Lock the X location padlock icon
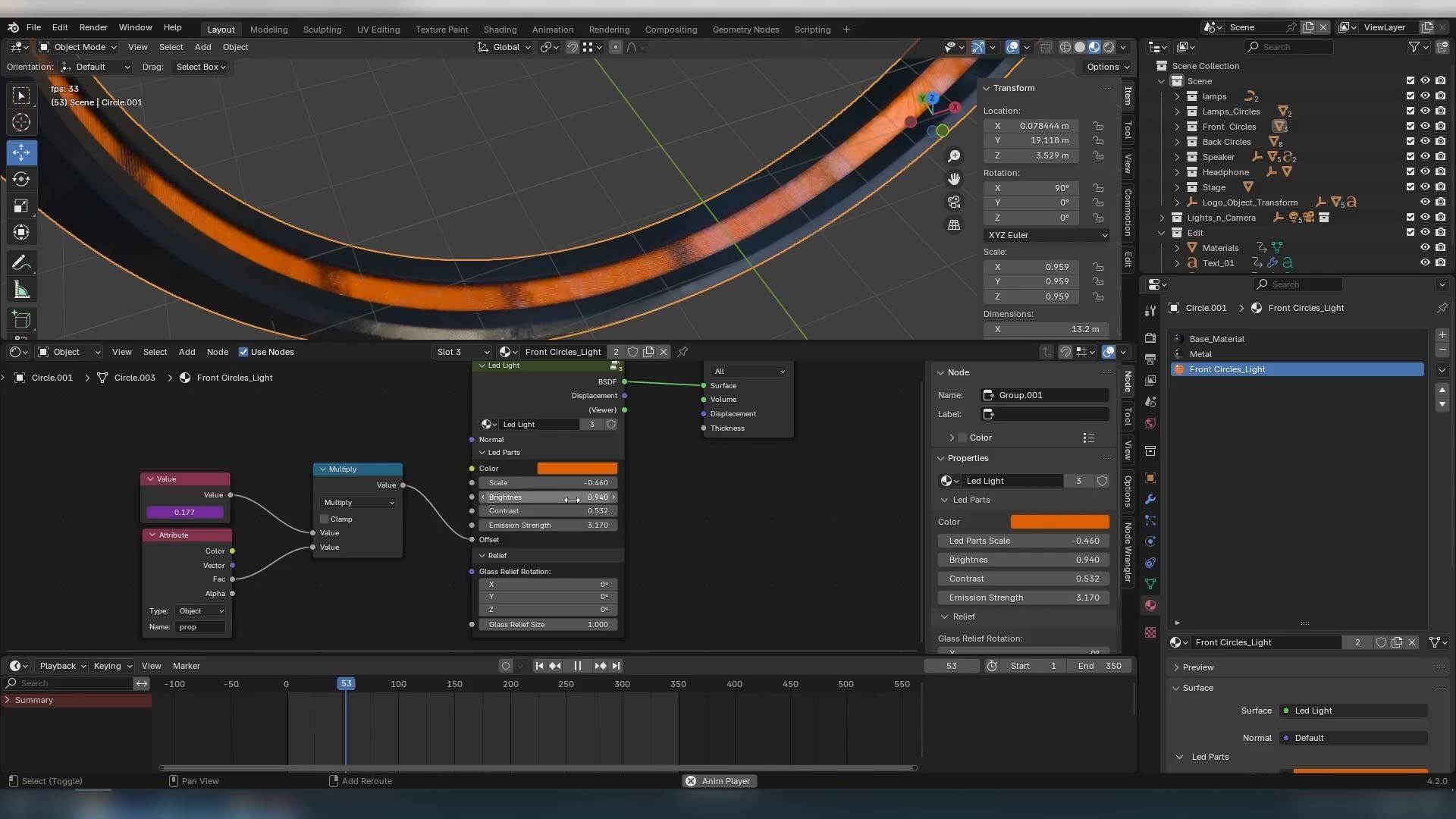The image size is (1456, 819). pyautogui.click(x=1098, y=126)
